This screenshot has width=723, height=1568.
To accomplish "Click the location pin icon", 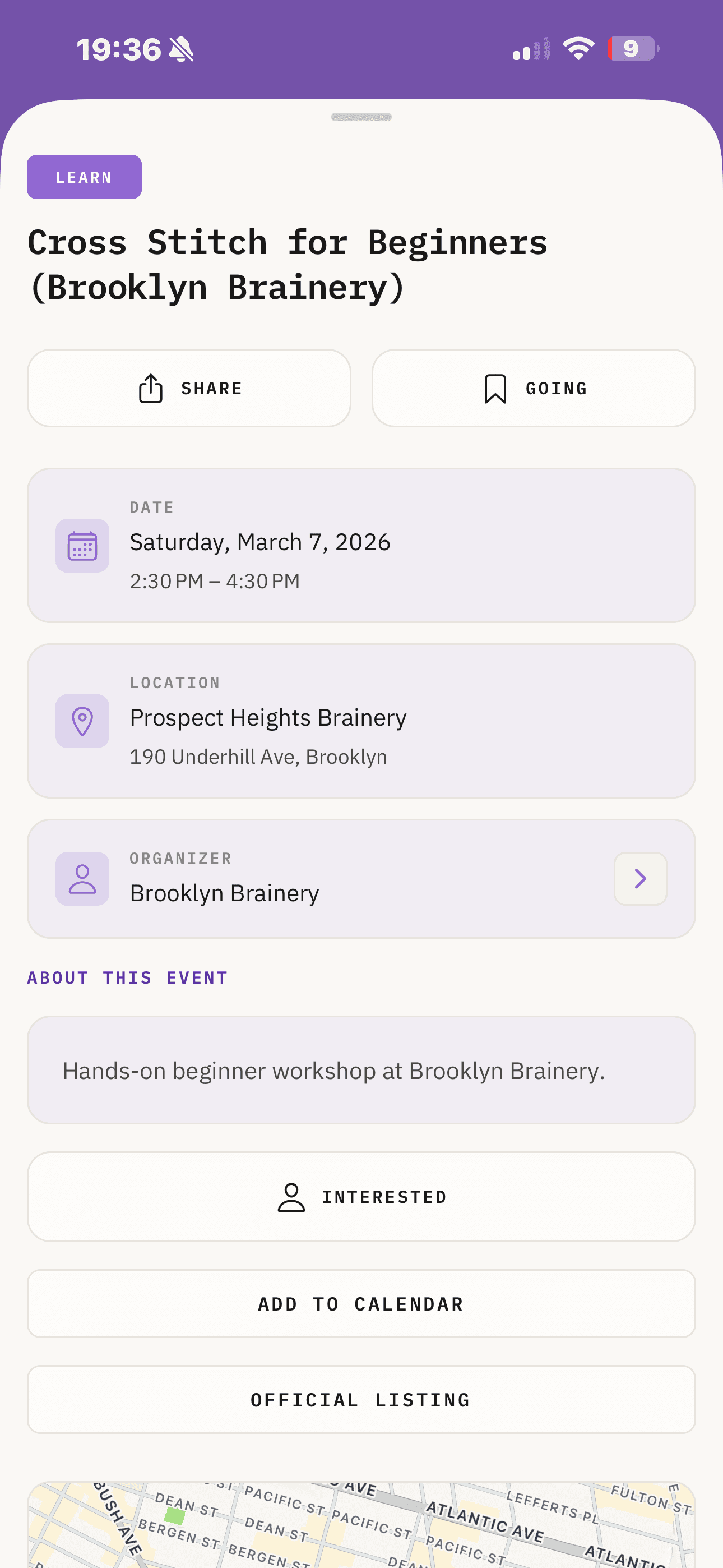I will pyautogui.click(x=82, y=720).
